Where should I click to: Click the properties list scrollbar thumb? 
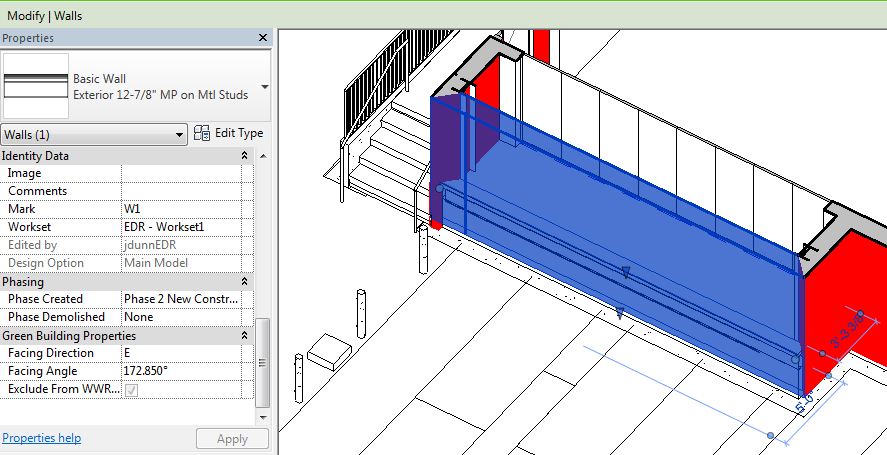tap(262, 362)
